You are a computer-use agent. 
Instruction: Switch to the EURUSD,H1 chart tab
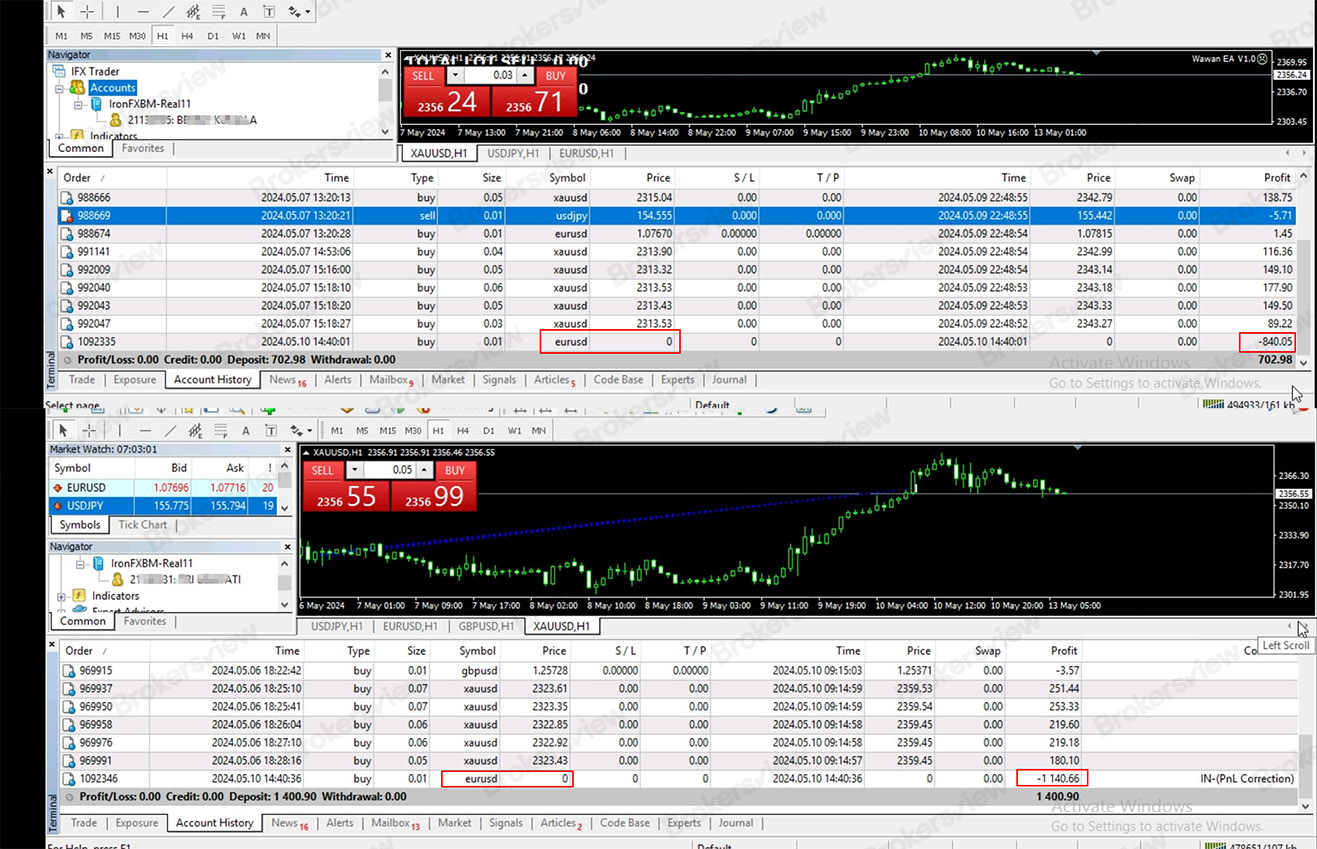(x=587, y=153)
